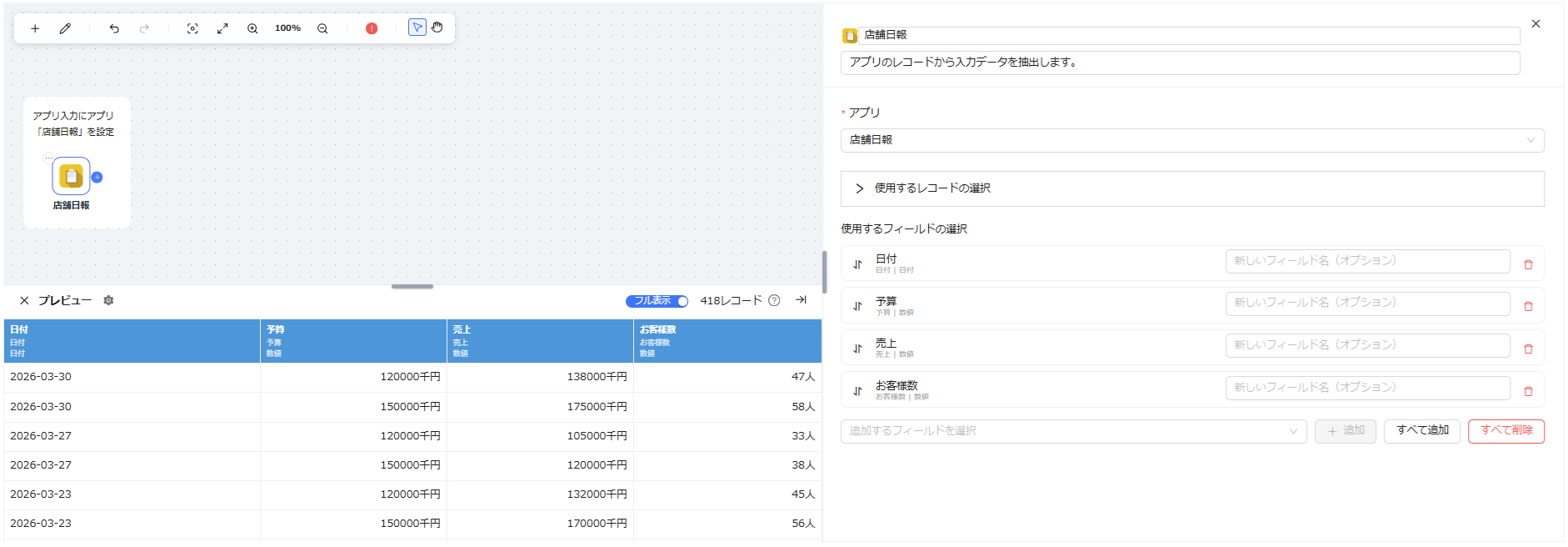
Task: Click new field name input for 予算
Action: [x=1367, y=304]
